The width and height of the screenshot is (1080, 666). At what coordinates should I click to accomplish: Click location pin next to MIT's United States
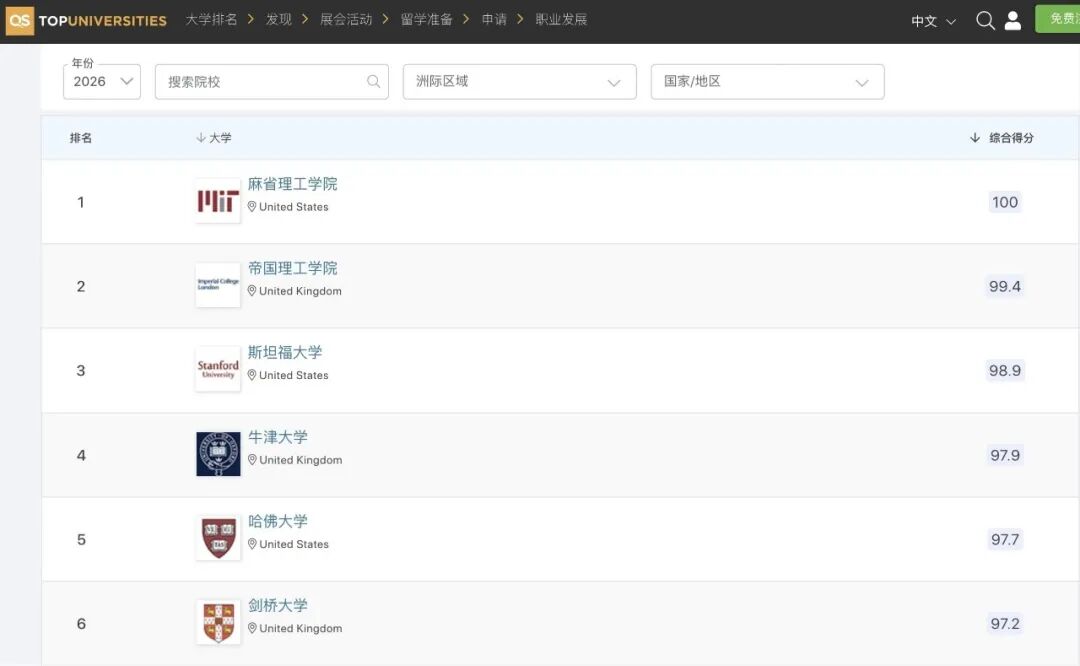(x=252, y=207)
